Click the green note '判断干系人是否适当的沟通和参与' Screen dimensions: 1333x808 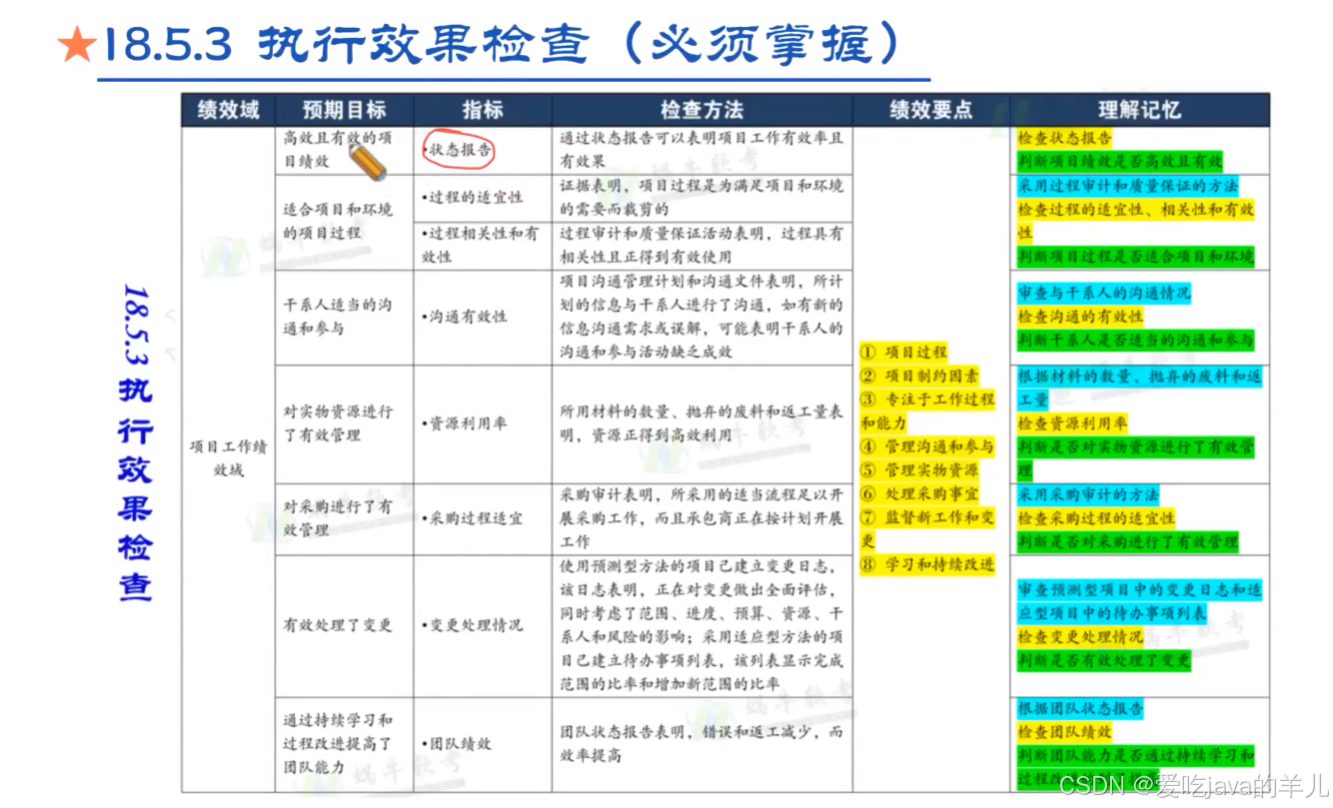pyautogui.click(x=1135, y=341)
